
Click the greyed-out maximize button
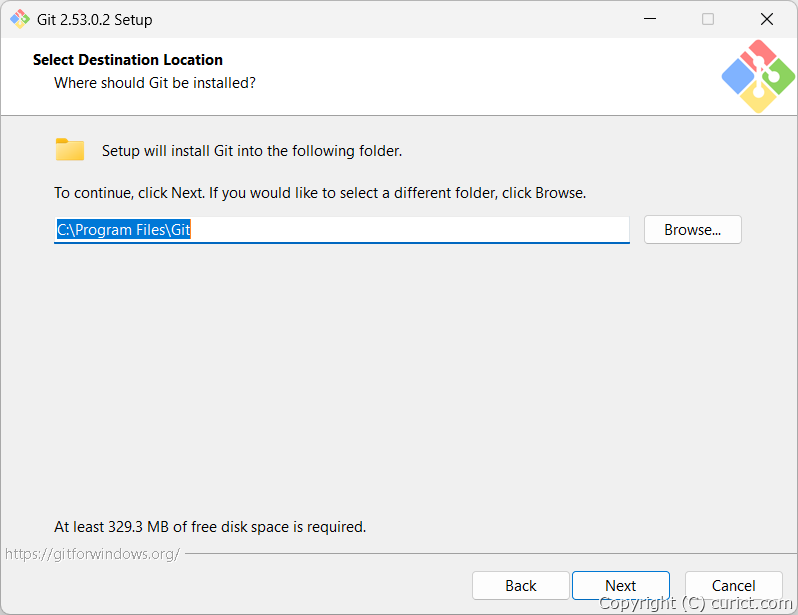[x=708, y=19]
